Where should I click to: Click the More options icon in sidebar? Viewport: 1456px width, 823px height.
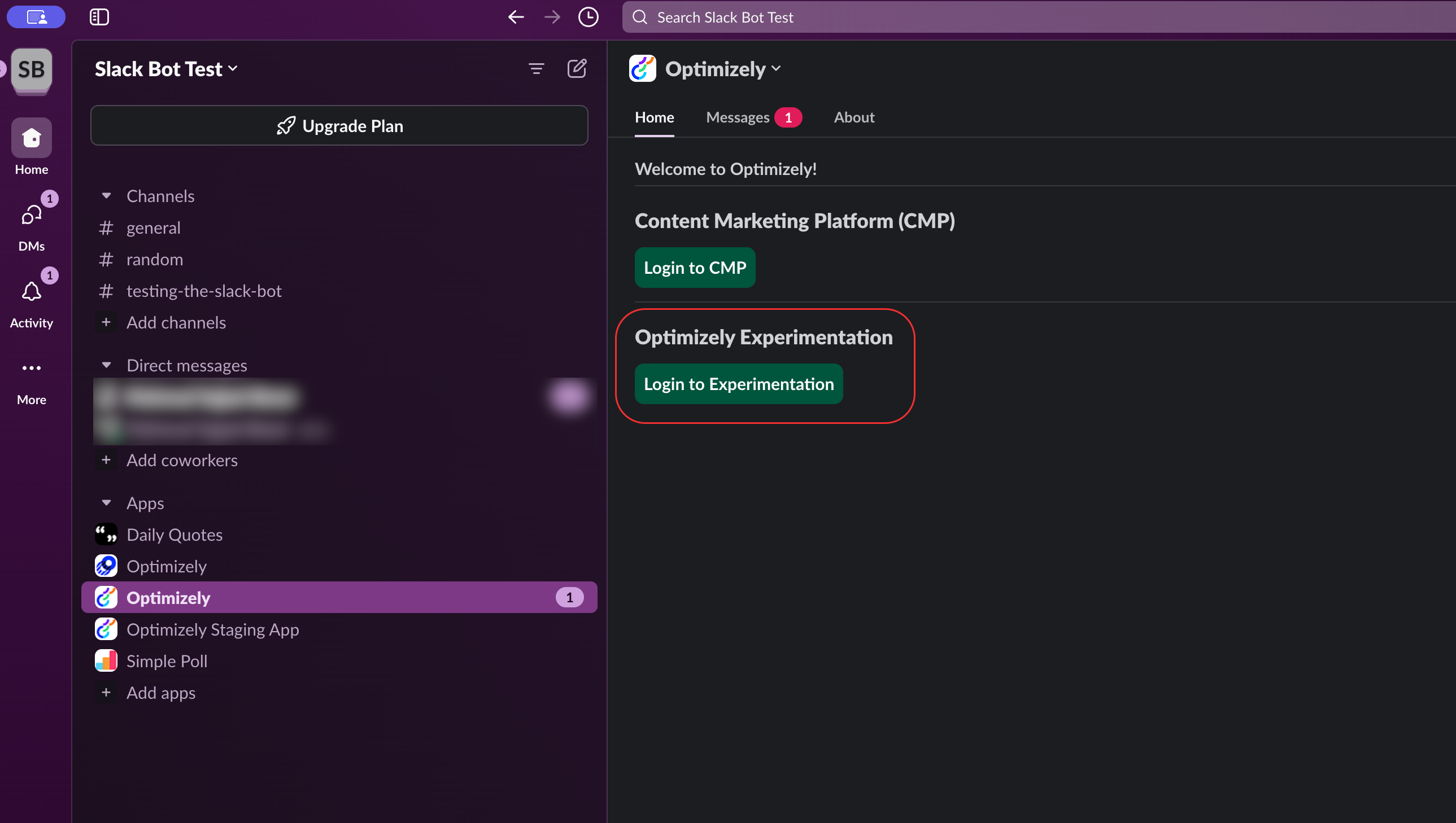tap(31, 368)
